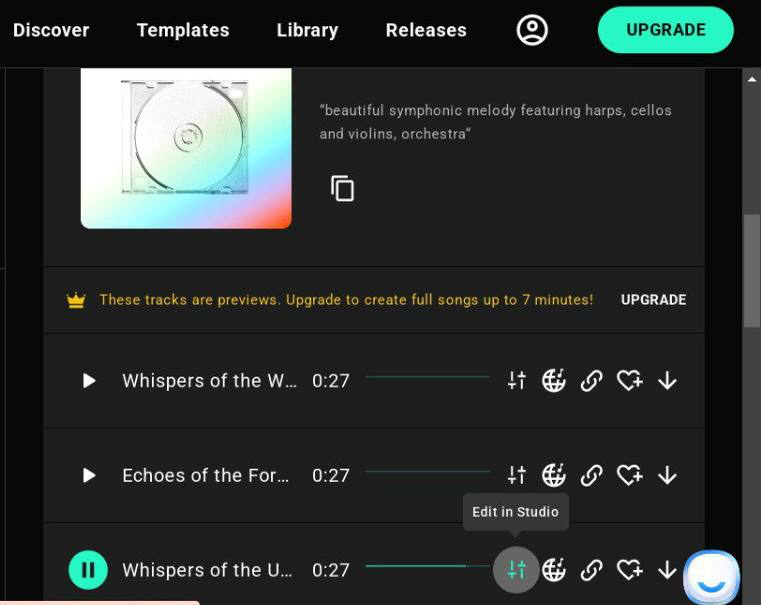Copy link for Echoes of the For... track
Image resolution: width=761 pixels, height=605 pixels.
592,475
